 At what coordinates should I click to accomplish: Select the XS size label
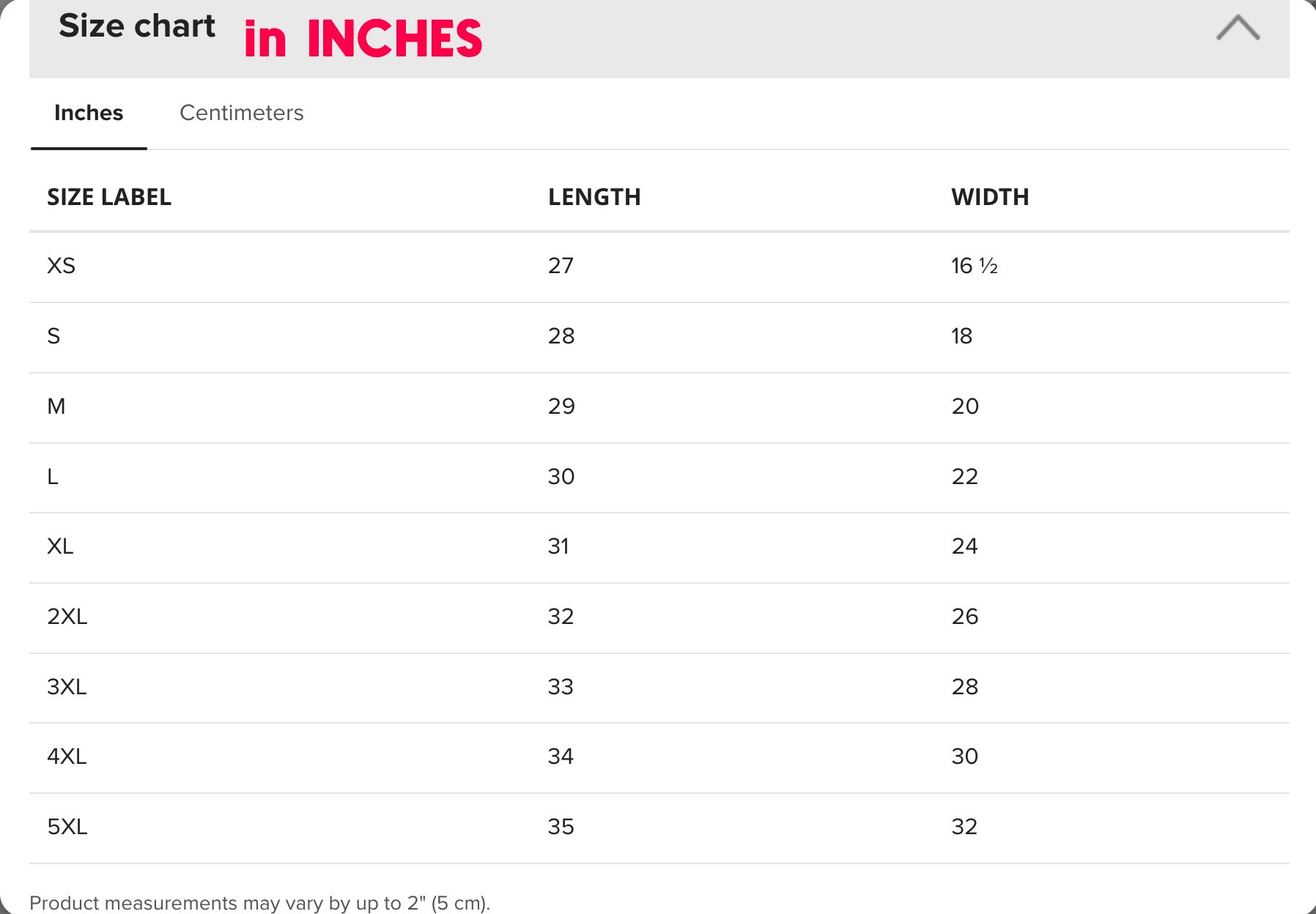(x=62, y=266)
